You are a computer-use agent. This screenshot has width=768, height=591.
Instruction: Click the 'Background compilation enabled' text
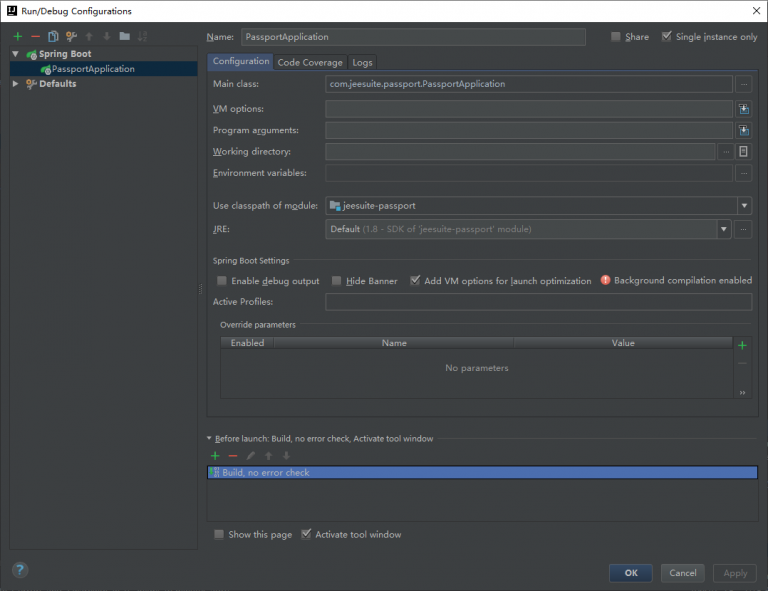[x=683, y=280]
